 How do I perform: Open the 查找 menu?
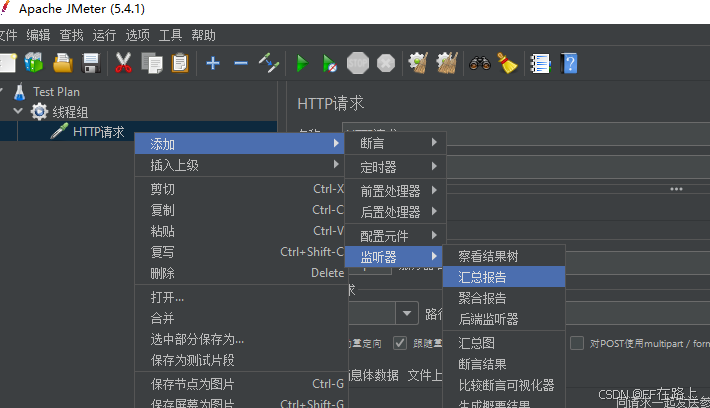[72, 35]
